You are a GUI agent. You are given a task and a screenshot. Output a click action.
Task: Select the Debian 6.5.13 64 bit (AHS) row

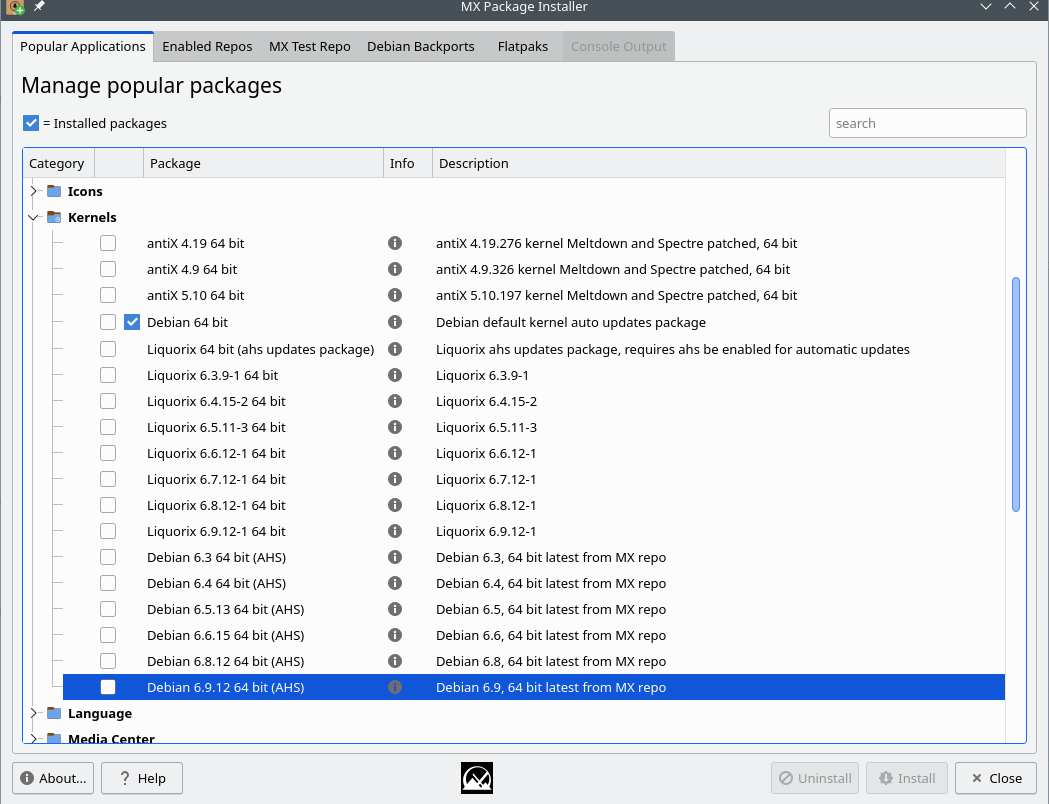pyautogui.click(x=534, y=609)
